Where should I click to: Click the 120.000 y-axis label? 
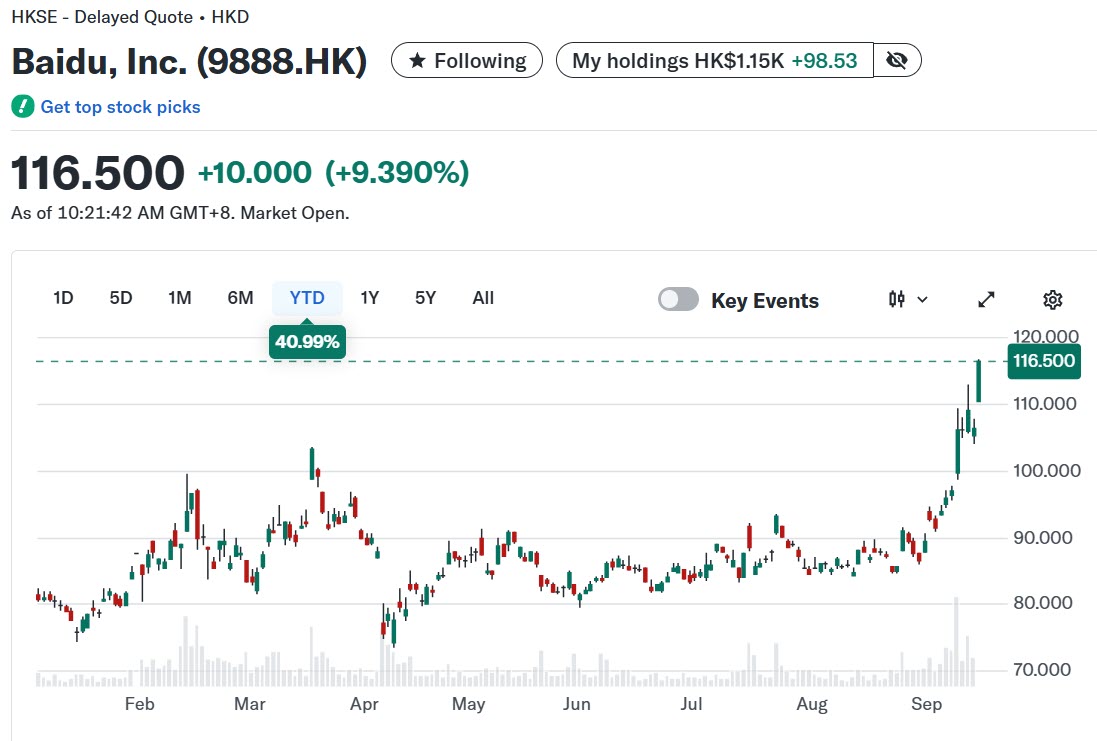1046,336
